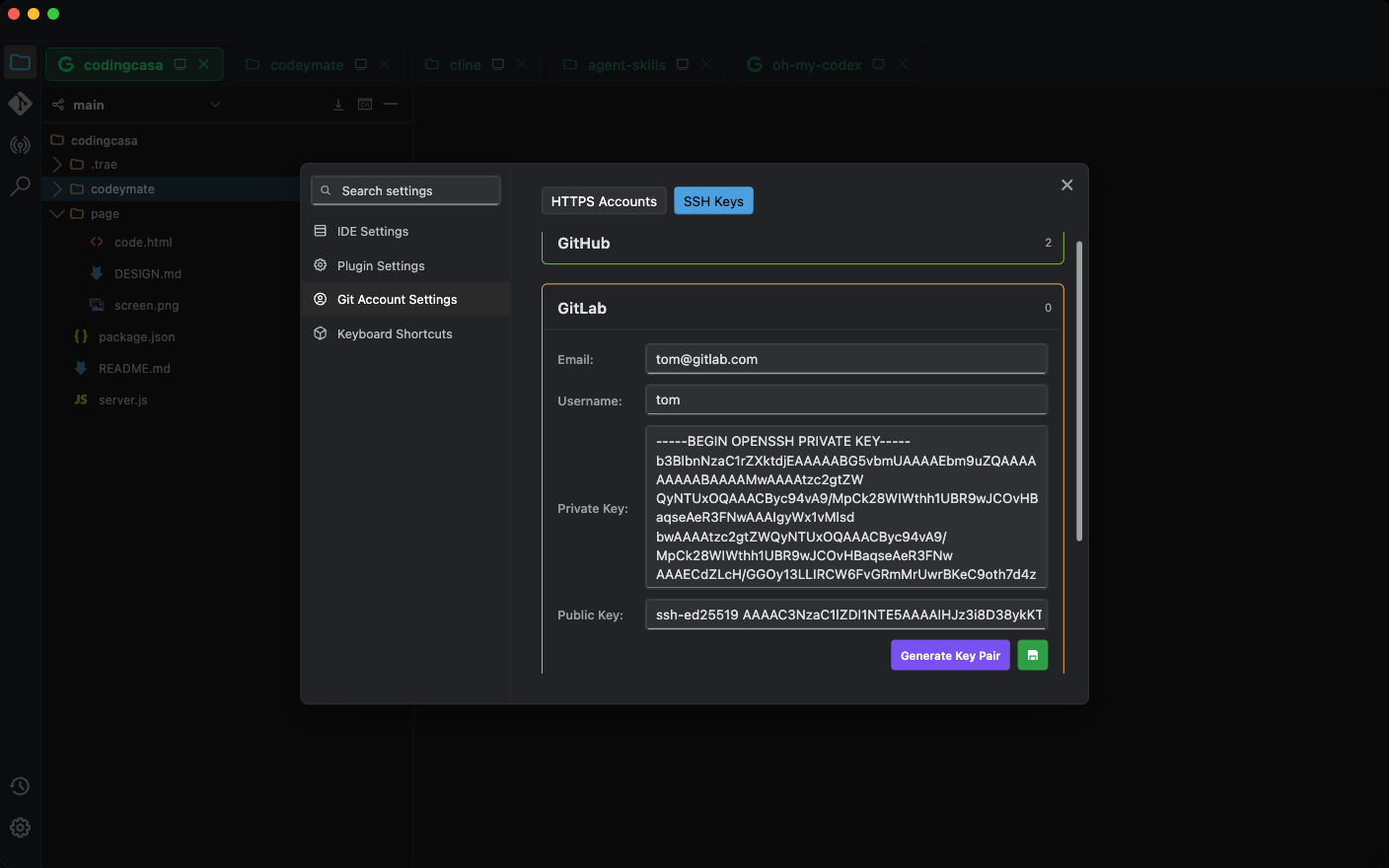The width and height of the screenshot is (1389, 868).
Task: Open the broadcast sidebar icon
Action: pyautogui.click(x=20, y=145)
